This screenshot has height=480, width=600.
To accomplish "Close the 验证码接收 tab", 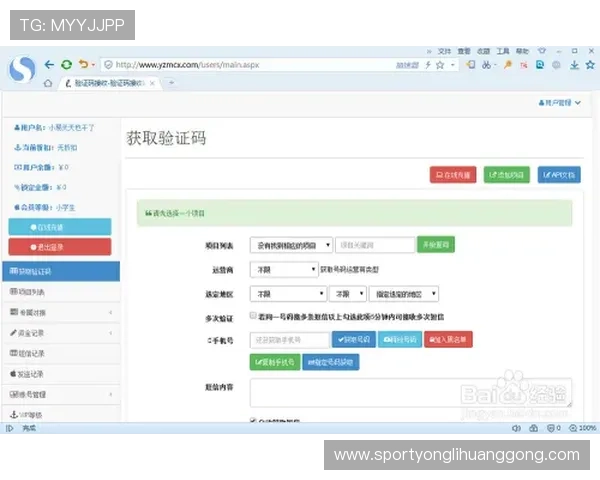I will 152,83.
